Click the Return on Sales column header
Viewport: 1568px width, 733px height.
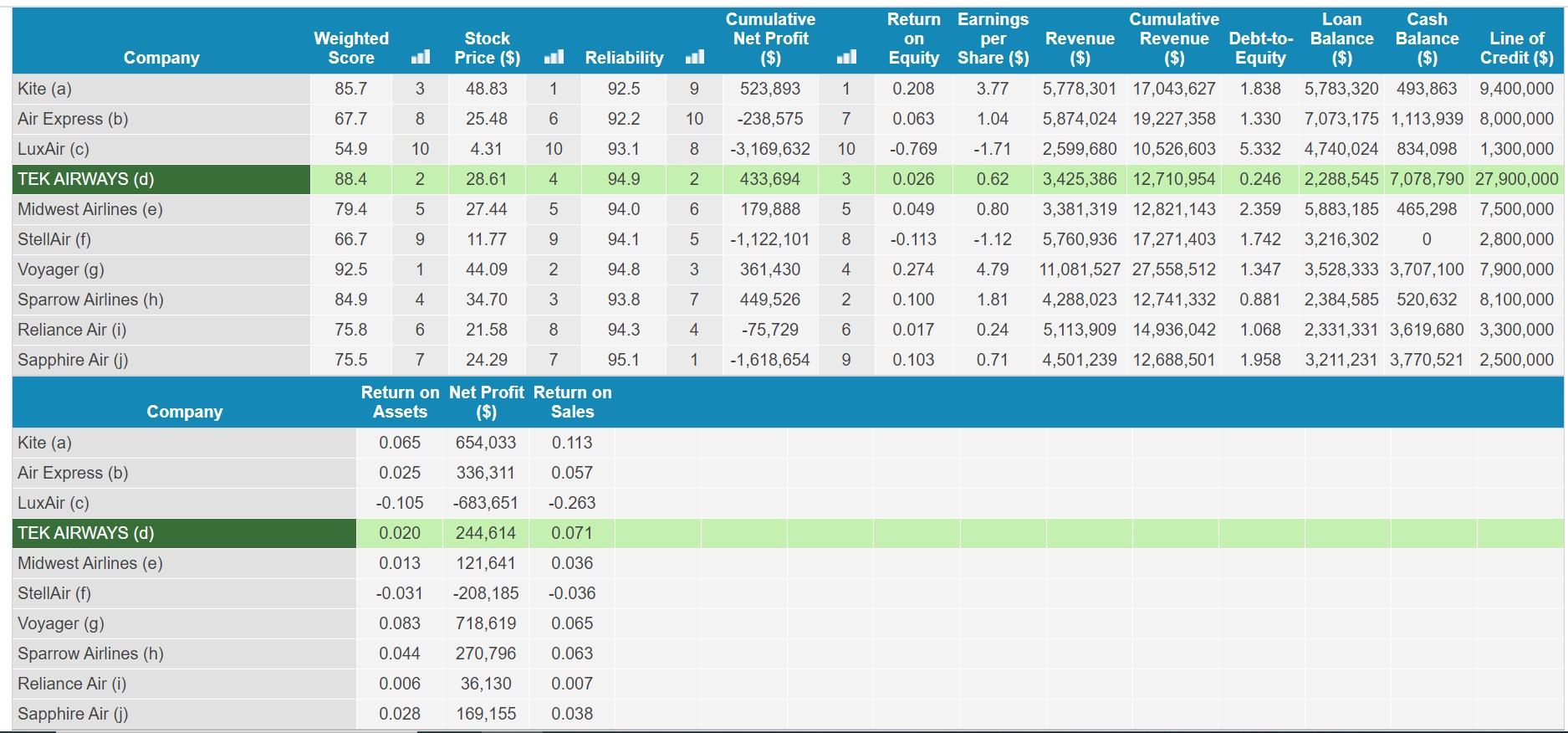(572, 402)
